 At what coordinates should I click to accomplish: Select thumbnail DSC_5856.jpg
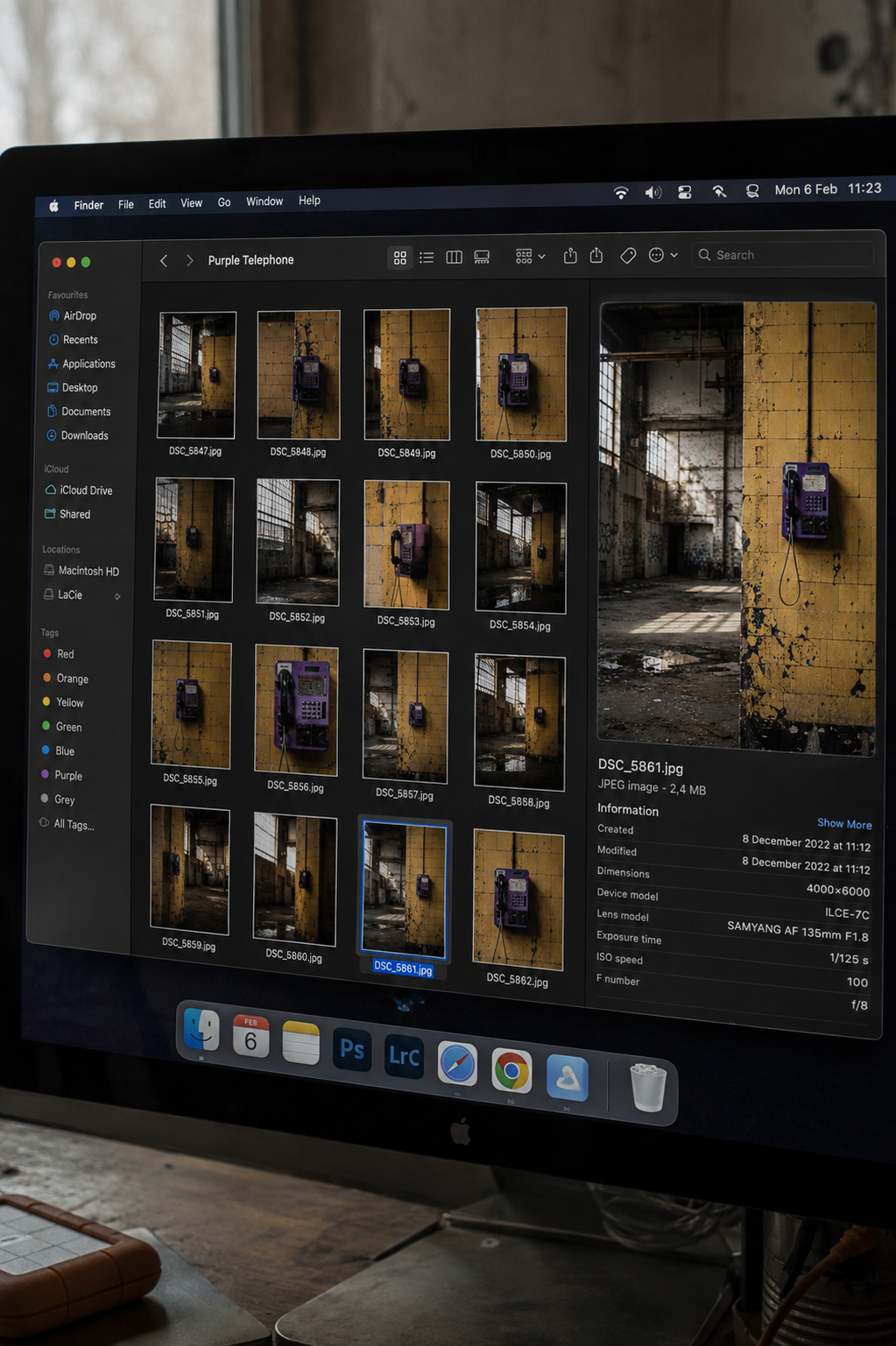click(x=296, y=710)
